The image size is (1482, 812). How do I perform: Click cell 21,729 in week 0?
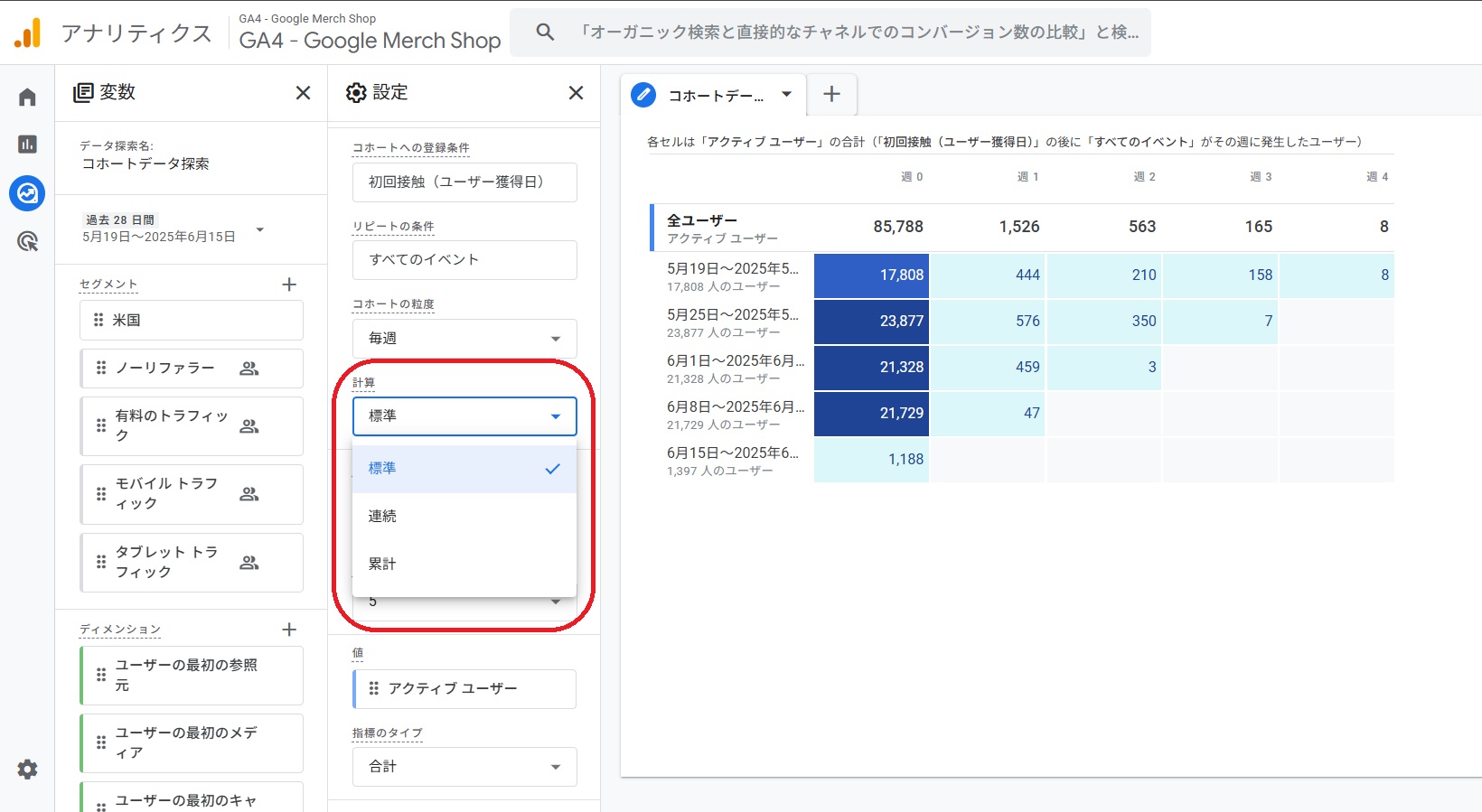click(871, 414)
